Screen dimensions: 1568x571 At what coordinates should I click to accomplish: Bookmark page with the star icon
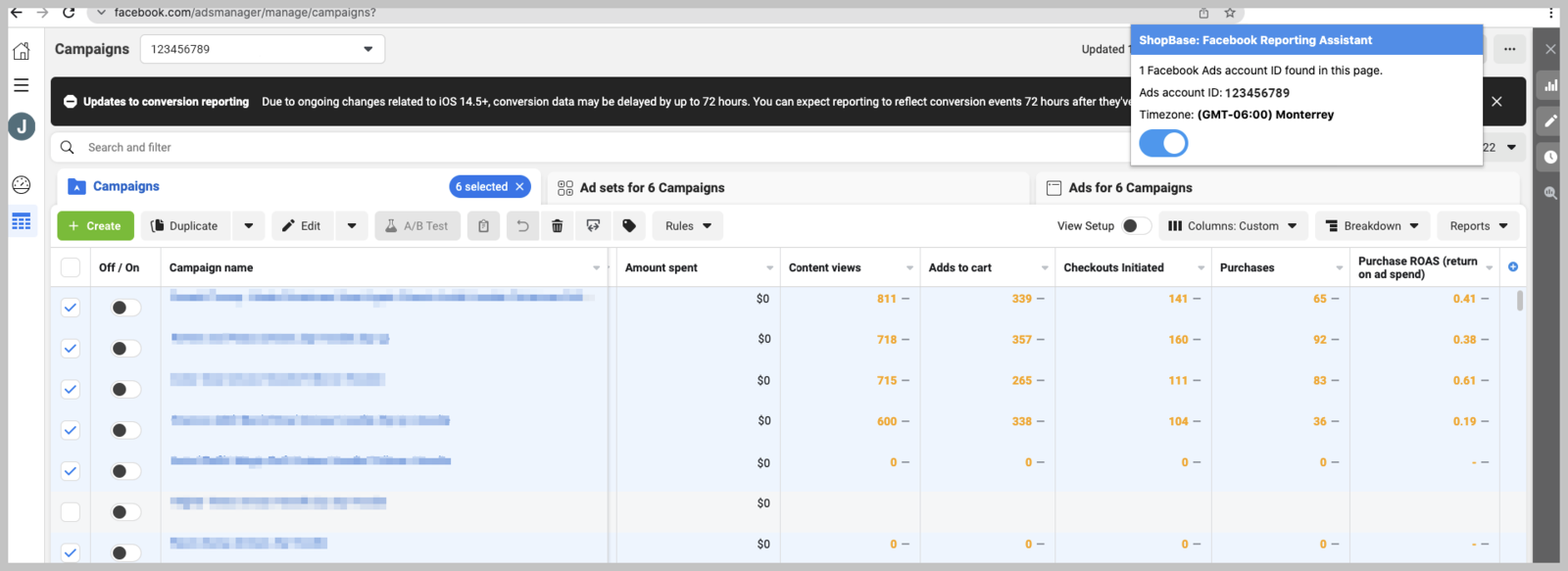(x=1230, y=13)
